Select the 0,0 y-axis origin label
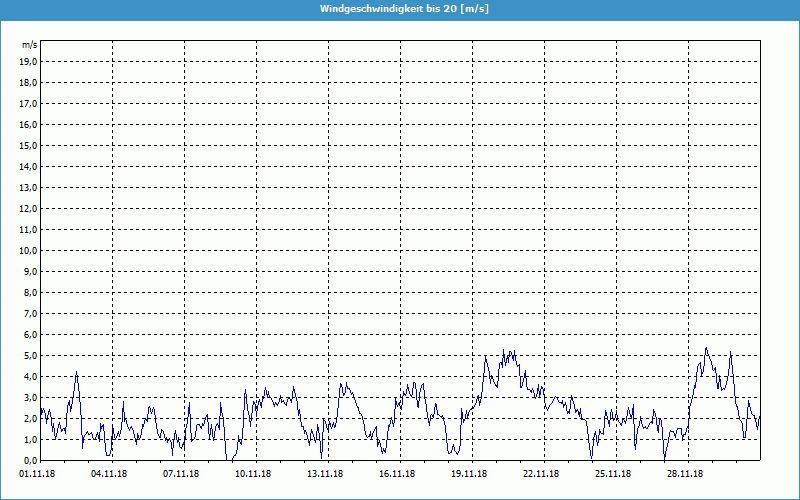The height and width of the screenshot is (500, 800). [x=31, y=460]
